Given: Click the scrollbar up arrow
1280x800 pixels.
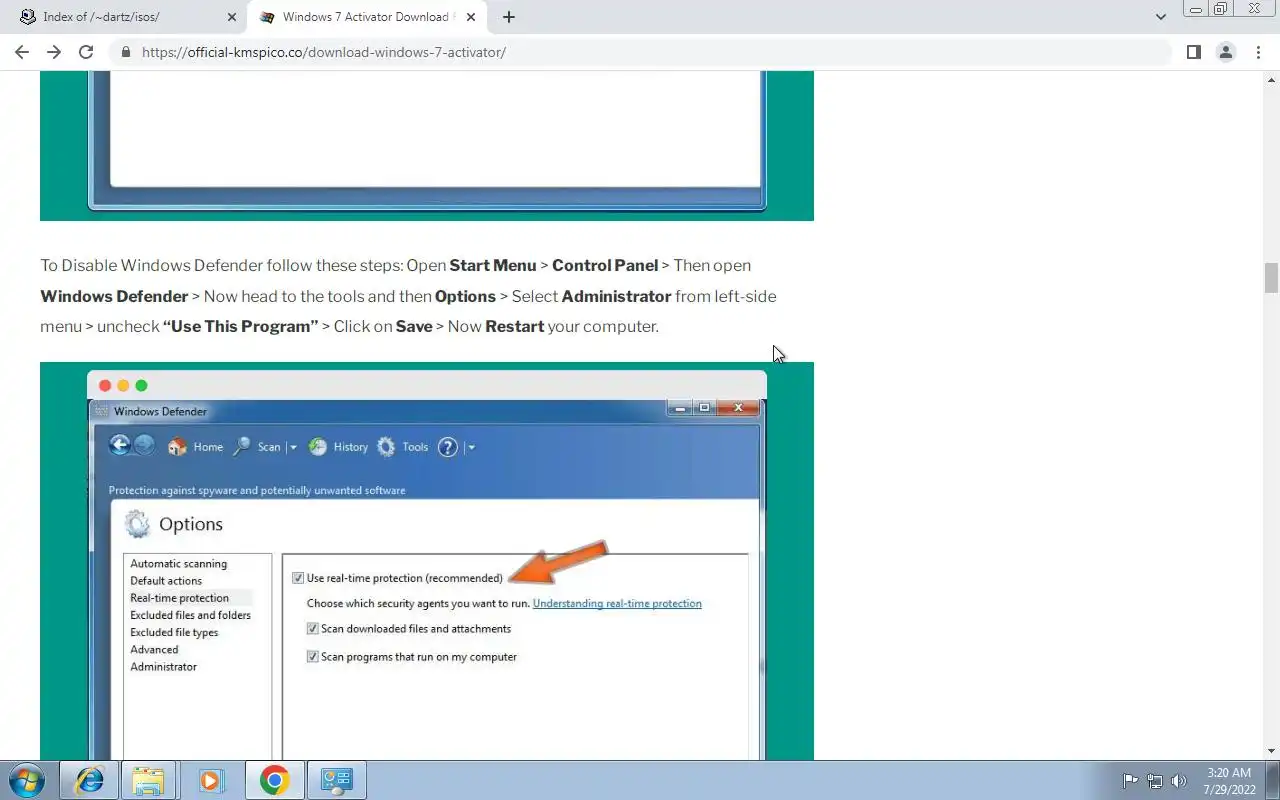Looking at the screenshot, I should tap(1271, 79).
